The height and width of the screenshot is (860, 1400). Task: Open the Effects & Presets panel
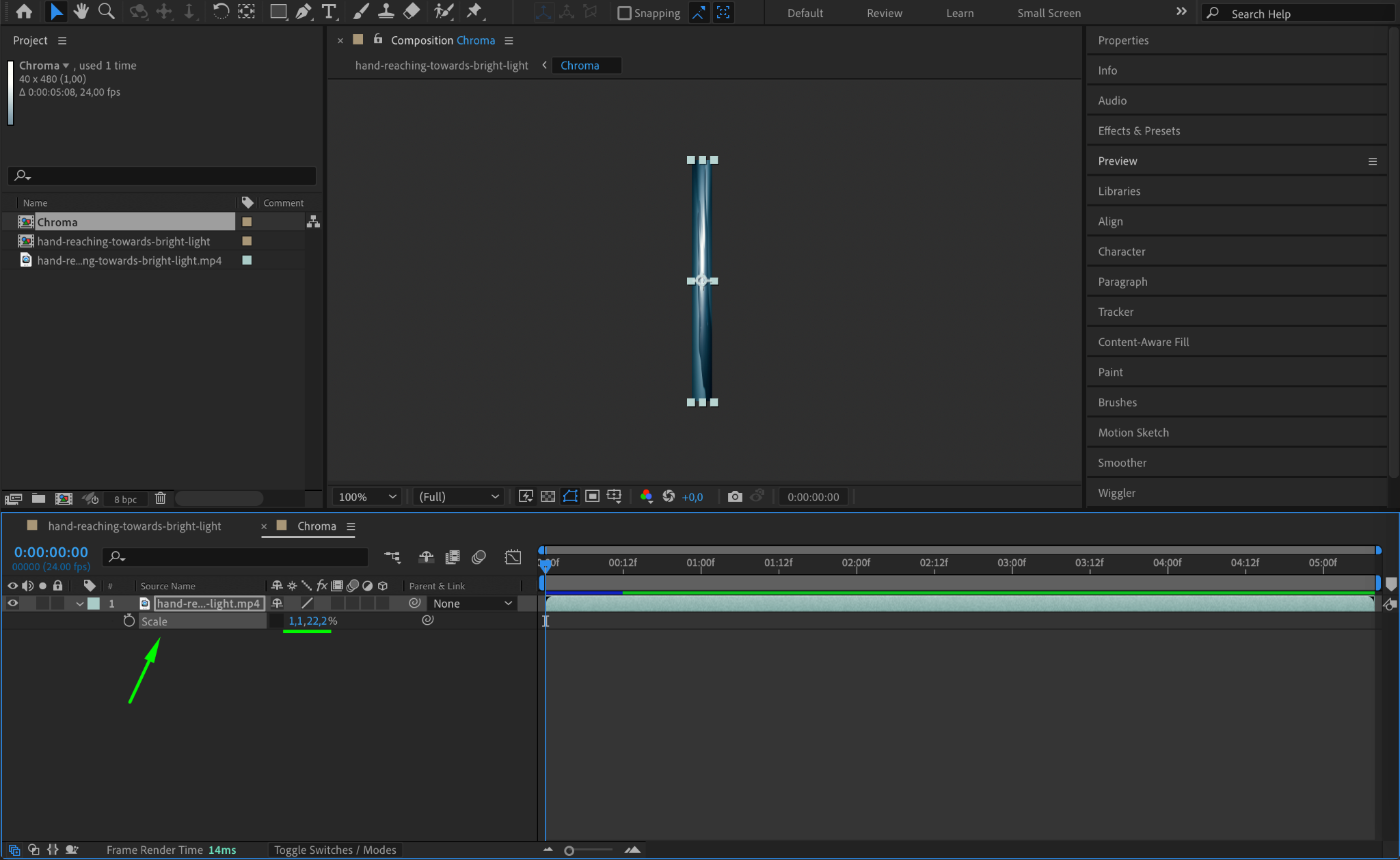point(1139,131)
